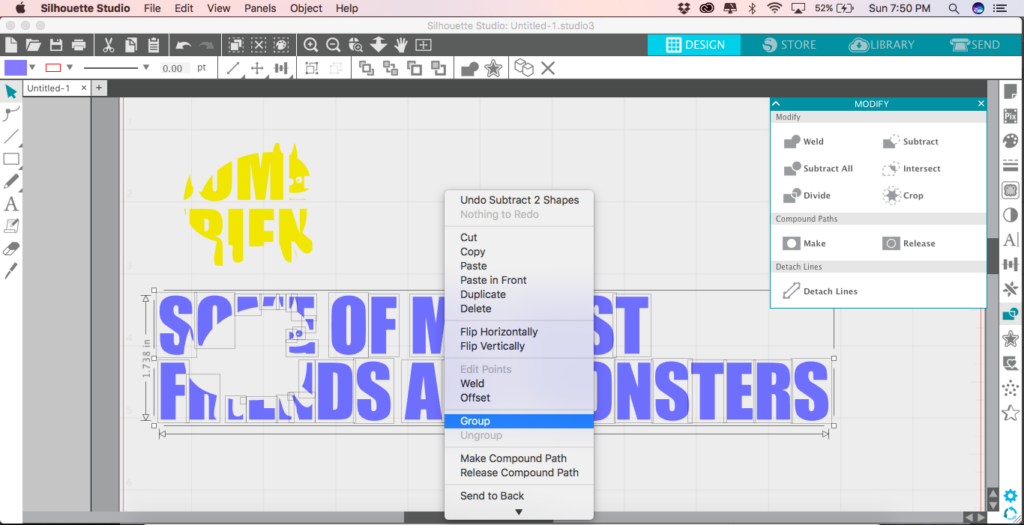Select the Eraser tool
Screen dimensions: 1024x525
tap(11, 249)
